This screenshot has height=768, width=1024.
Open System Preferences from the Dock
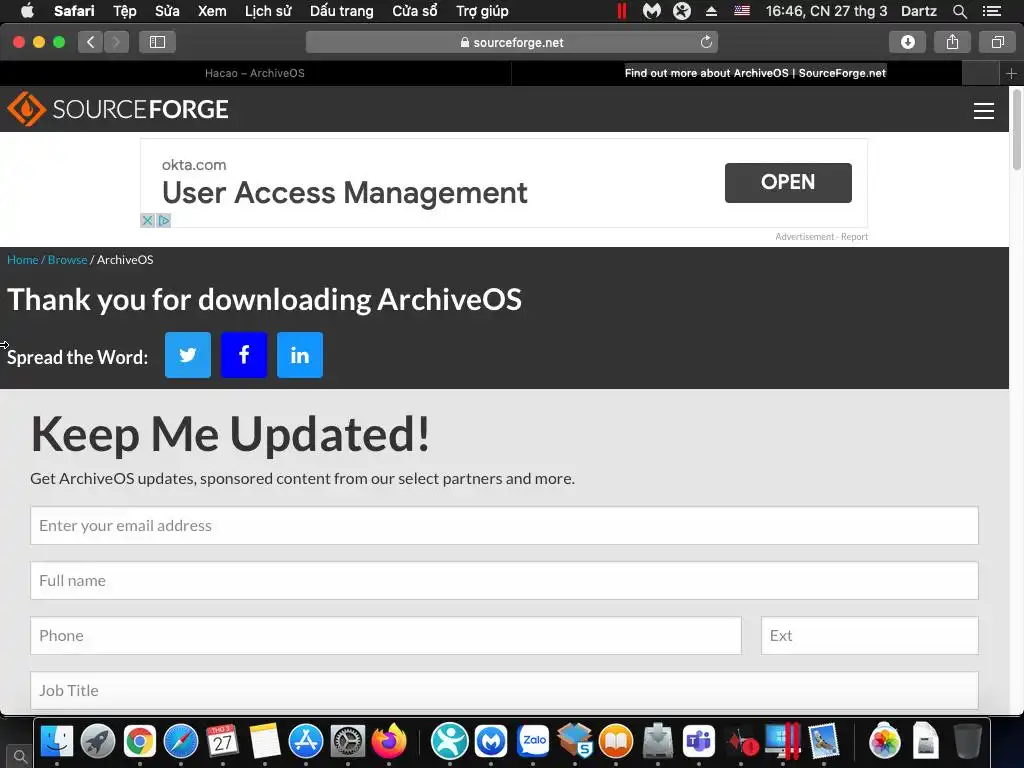point(347,741)
